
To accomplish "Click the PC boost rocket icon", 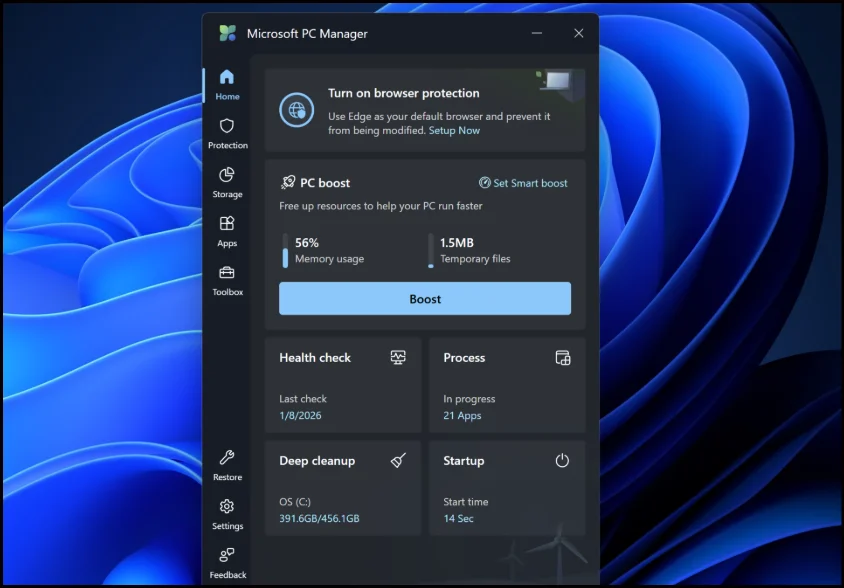I will coord(288,183).
